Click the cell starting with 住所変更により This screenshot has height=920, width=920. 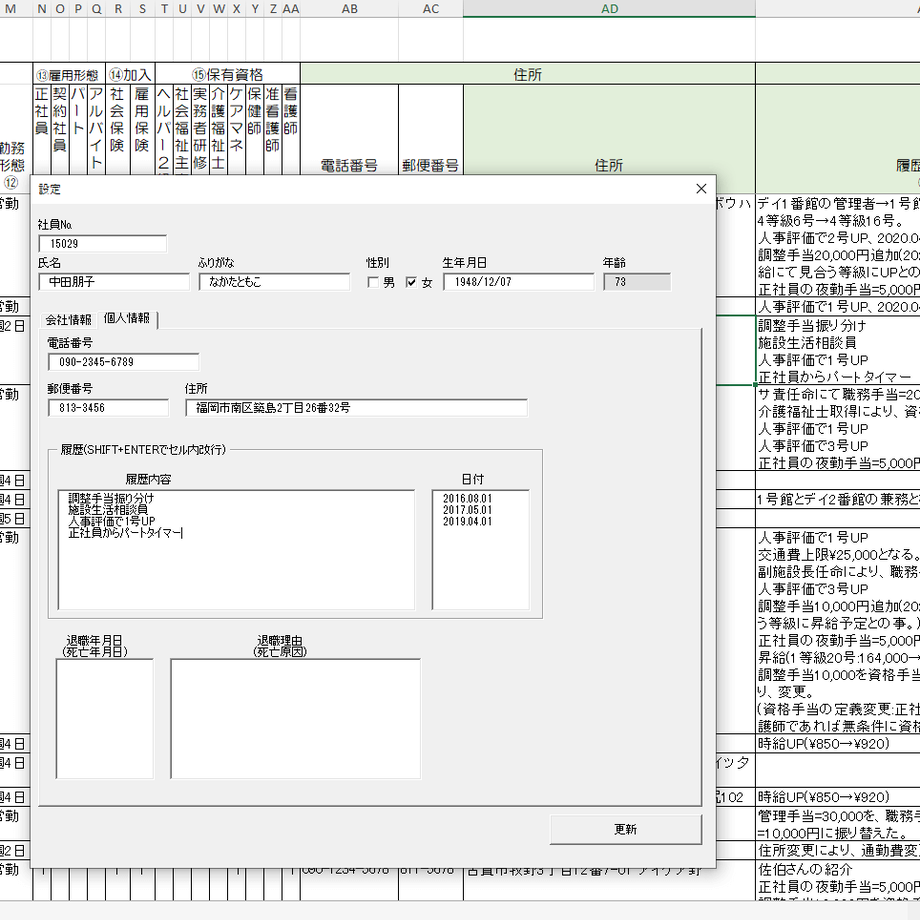tap(838, 850)
